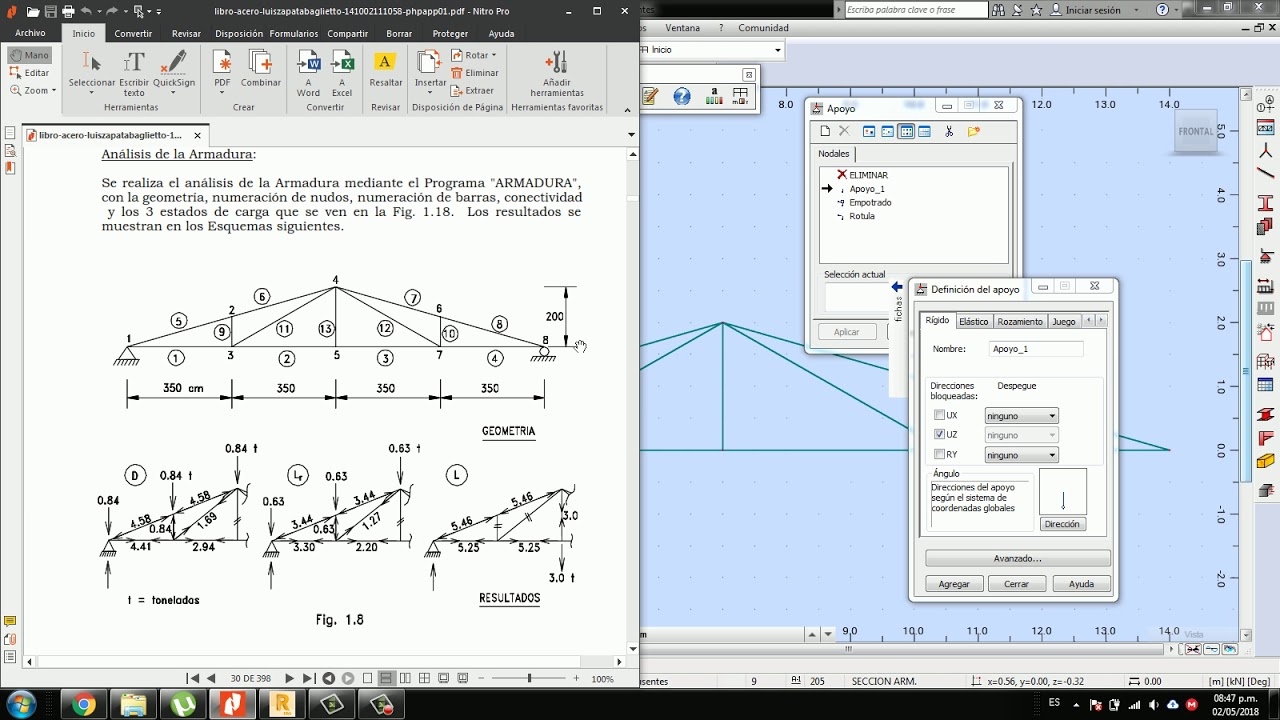Viewport: 1280px width, 720px height.
Task: Switch to the Juego tab
Action: [x=1064, y=321]
